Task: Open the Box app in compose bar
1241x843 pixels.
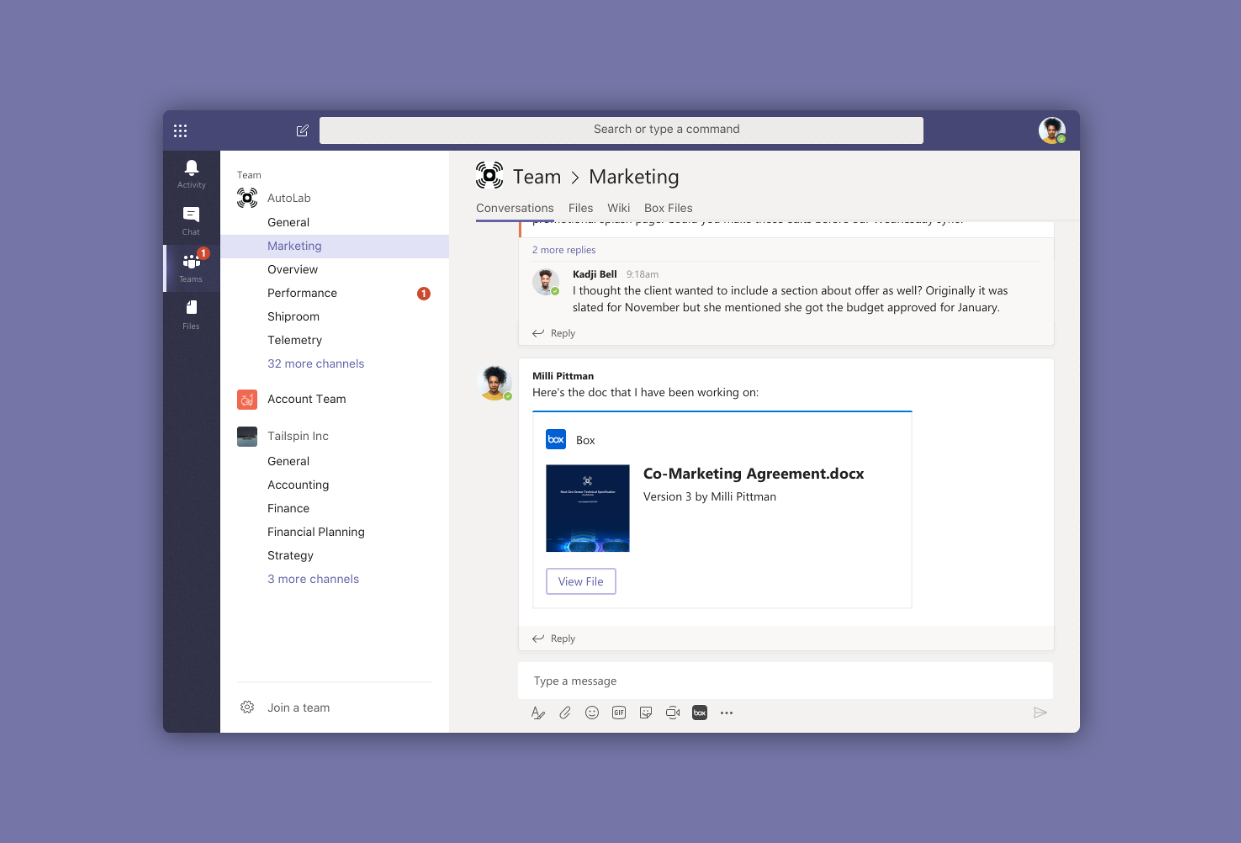Action: point(699,712)
